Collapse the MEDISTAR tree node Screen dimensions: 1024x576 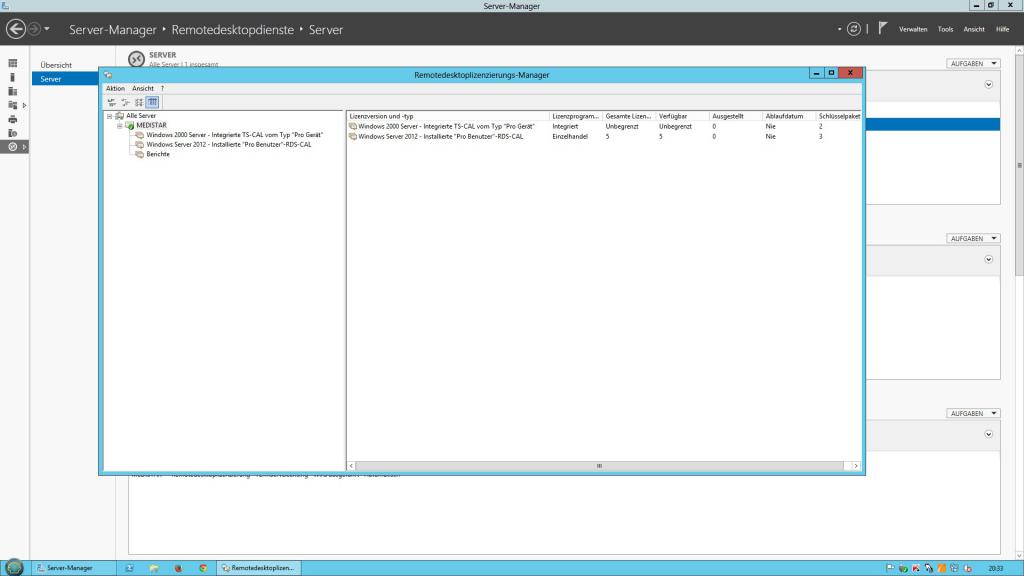(120, 125)
